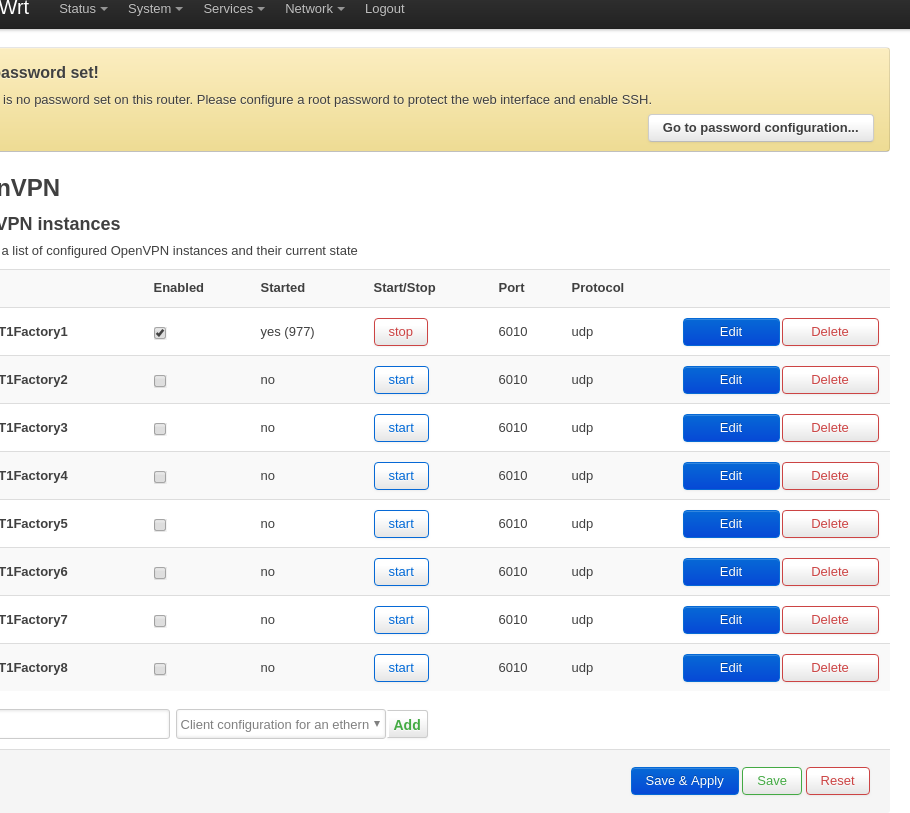Click the Protocol column header
The width and height of the screenshot is (910, 813).
tap(597, 288)
